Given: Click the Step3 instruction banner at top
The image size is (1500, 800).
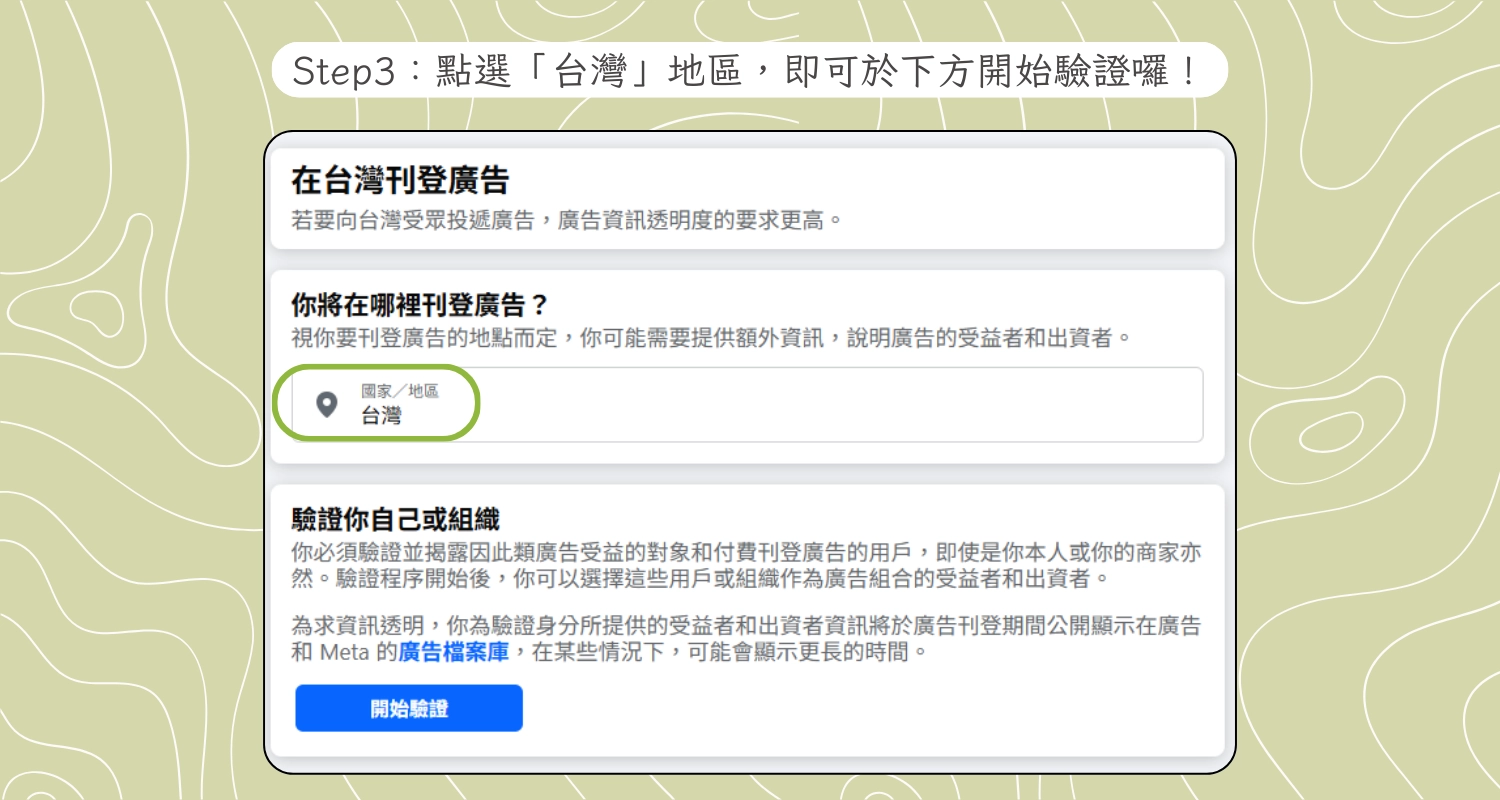Looking at the screenshot, I should [748, 71].
